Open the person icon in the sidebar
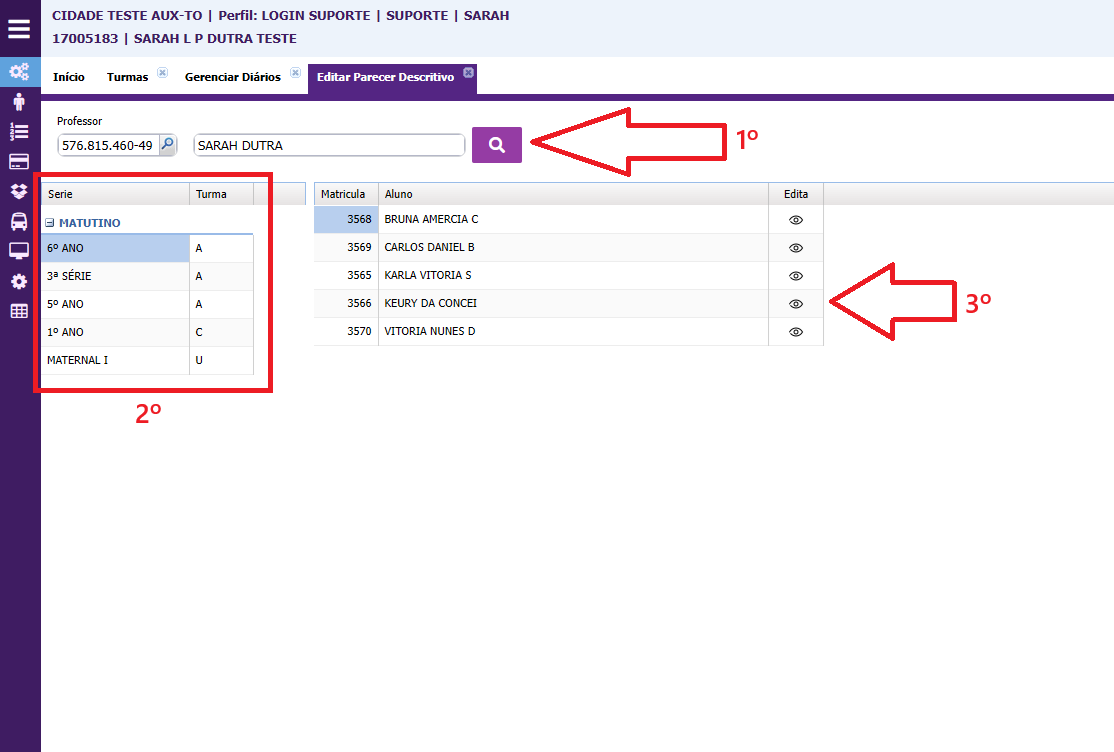The height and width of the screenshot is (752, 1114). (19, 101)
